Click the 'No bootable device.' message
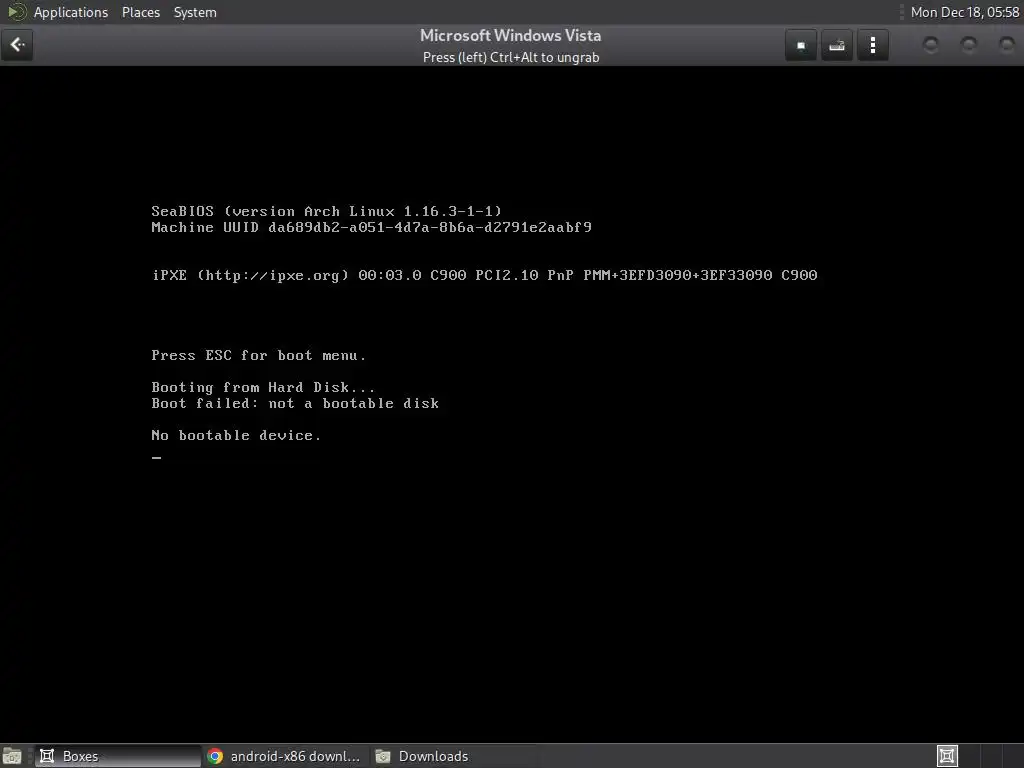 click(236, 436)
